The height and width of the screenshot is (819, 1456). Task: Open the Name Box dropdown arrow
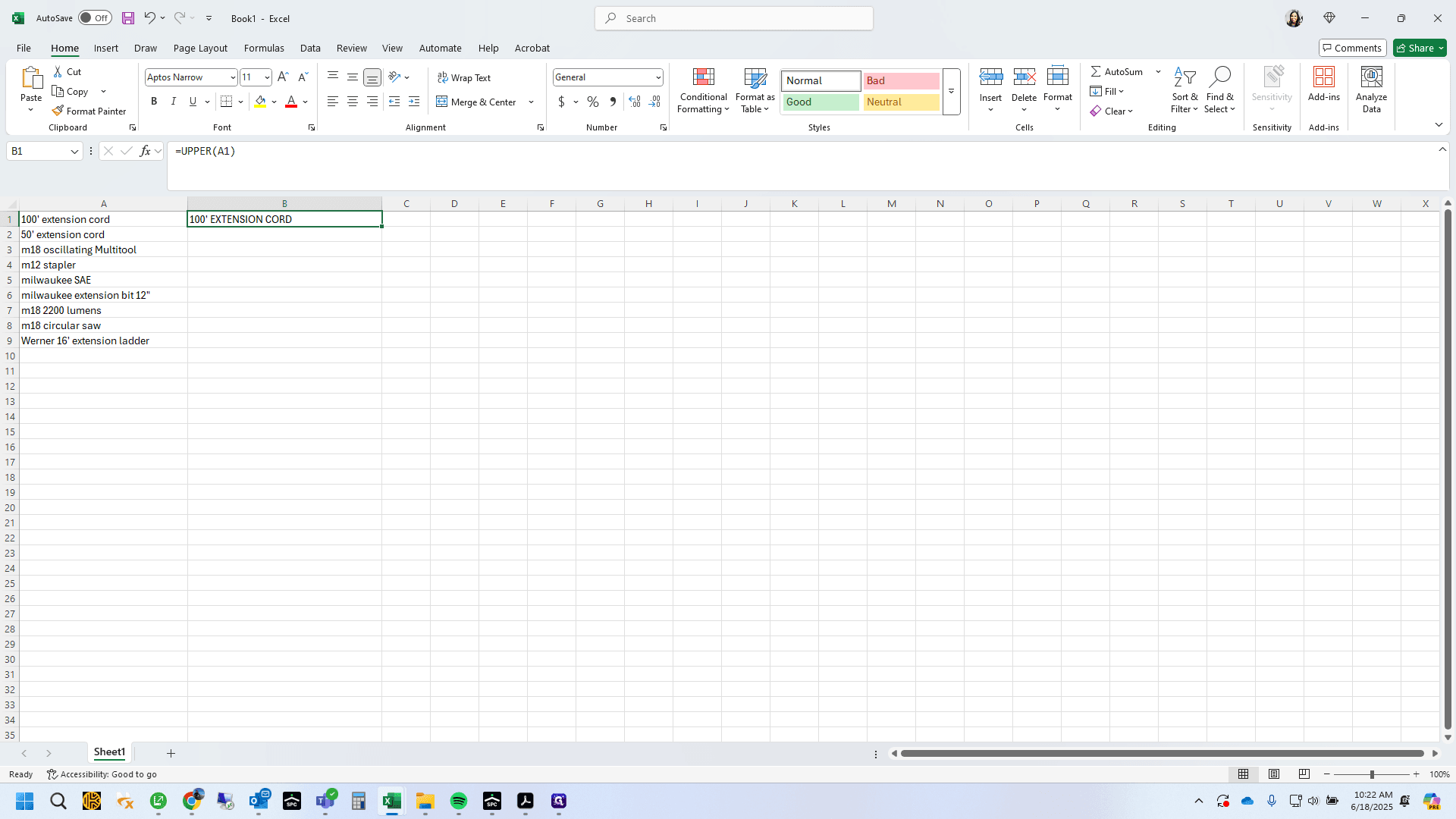coord(74,151)
